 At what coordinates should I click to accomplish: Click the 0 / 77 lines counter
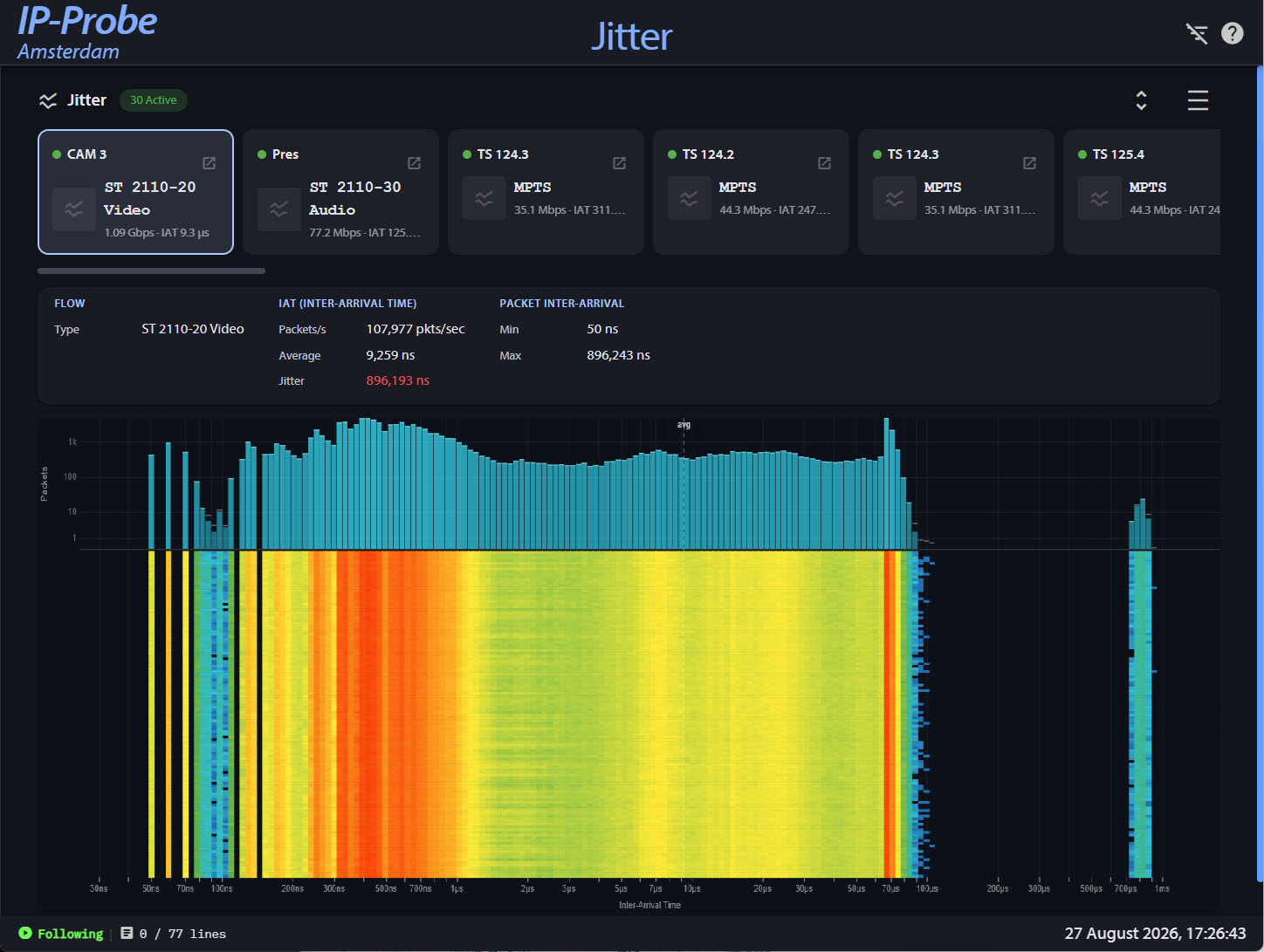[x=182, y=934]
